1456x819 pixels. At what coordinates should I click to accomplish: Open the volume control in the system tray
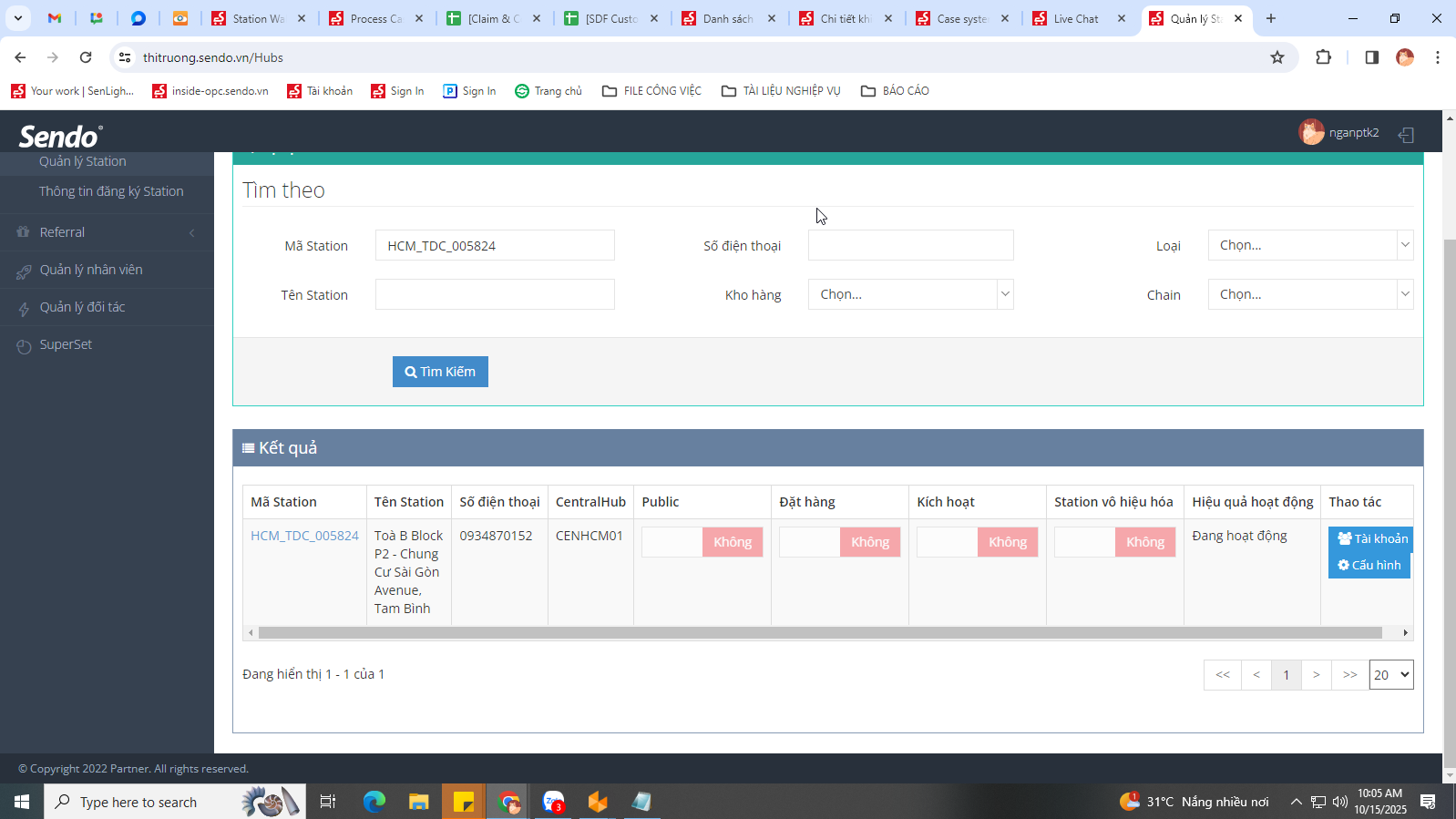(1339, 802)
